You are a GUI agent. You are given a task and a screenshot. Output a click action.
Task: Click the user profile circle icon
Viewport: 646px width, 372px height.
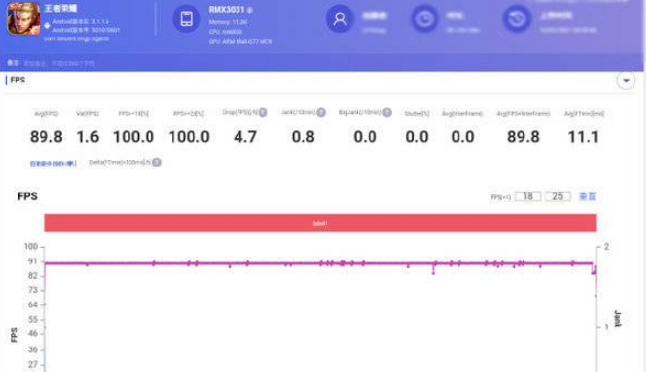coord(340,19)
